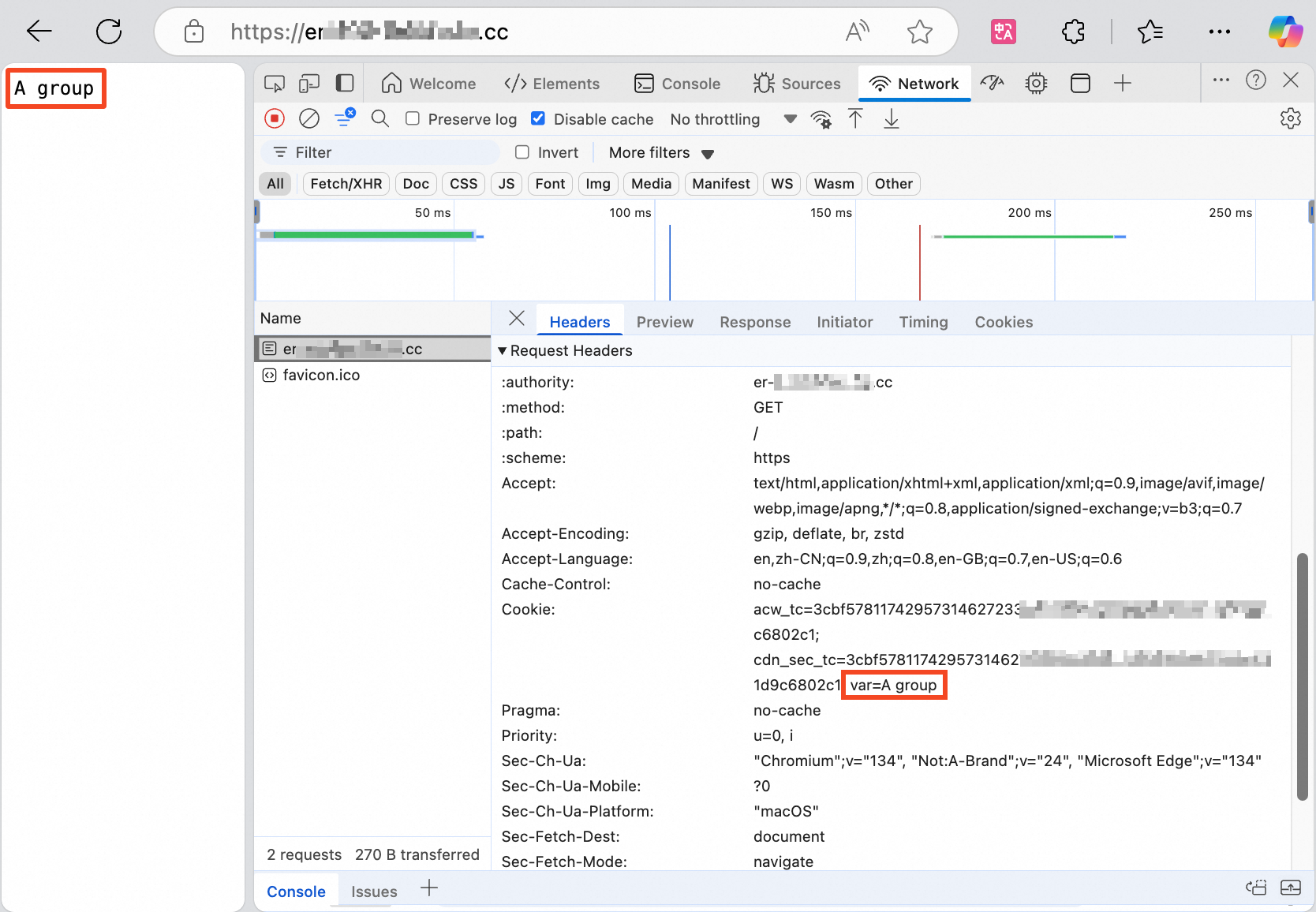This screenshot has width=1316, height=912.
Task: Select the favicon.ico request row
Action: click(x=372, y=375)
